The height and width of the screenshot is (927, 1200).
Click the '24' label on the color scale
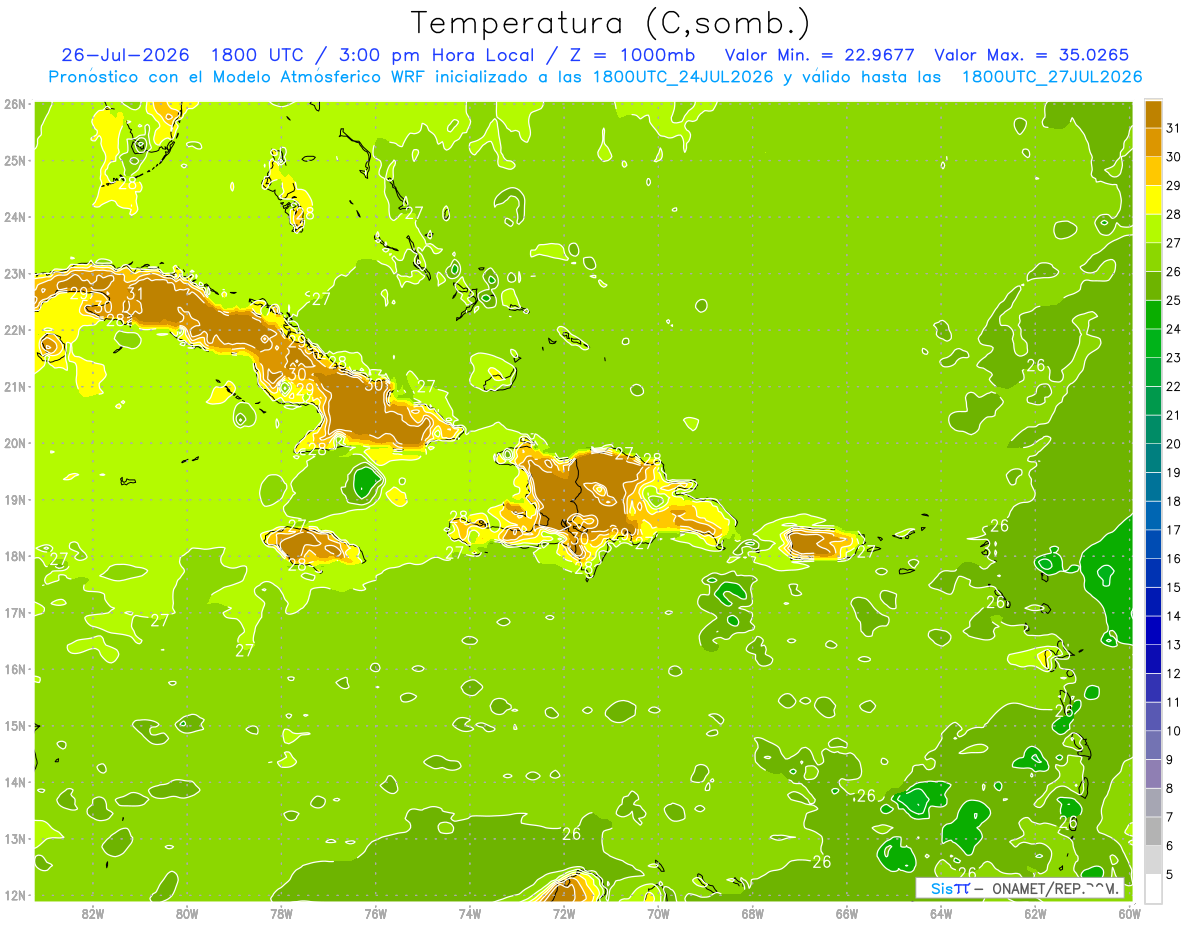[x=1173, y=329]
